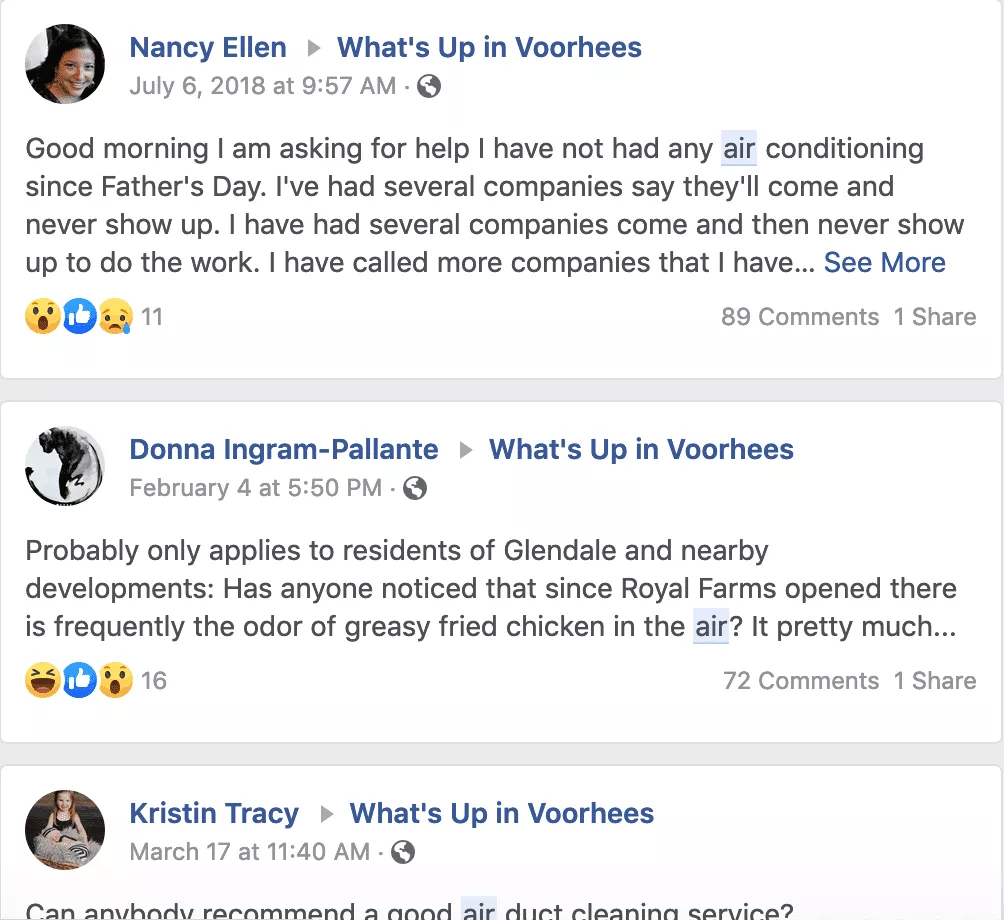Open the Kristin Tracy name link
The image size is (1004, 920).
pyautogui.click(x=214, y=813)
